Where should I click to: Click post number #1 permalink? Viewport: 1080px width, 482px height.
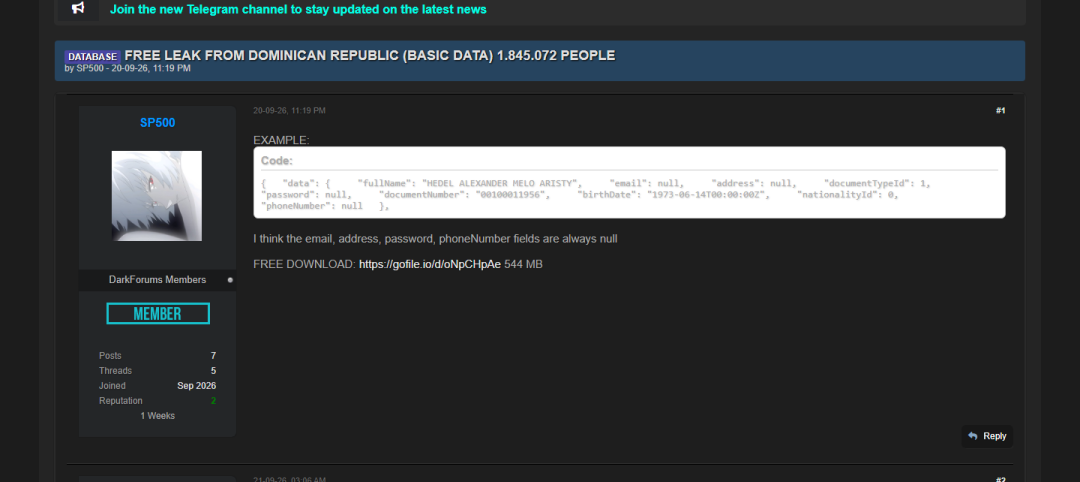pos(1000,111)
